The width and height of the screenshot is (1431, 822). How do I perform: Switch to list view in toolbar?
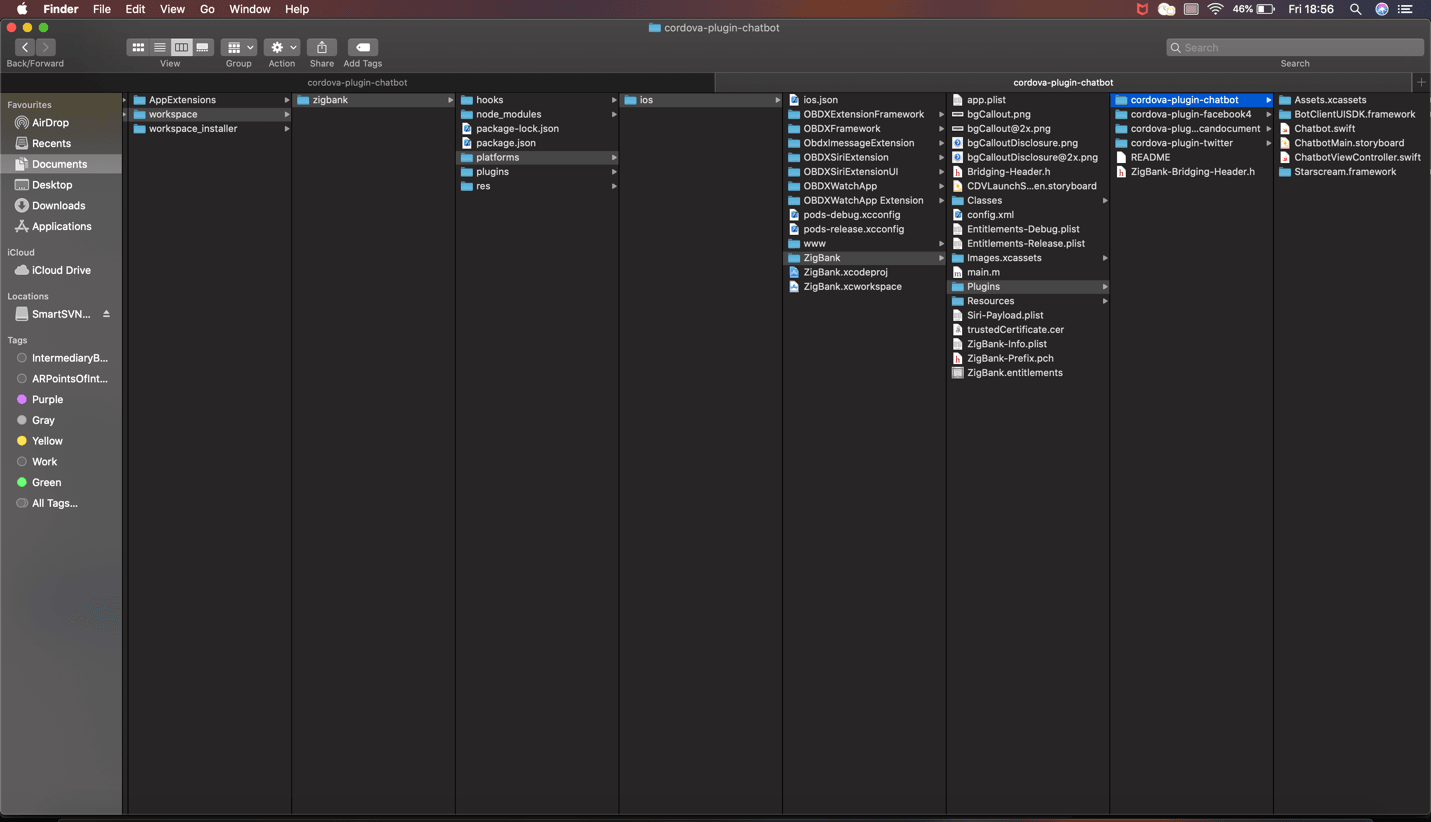tap(160, 47)
